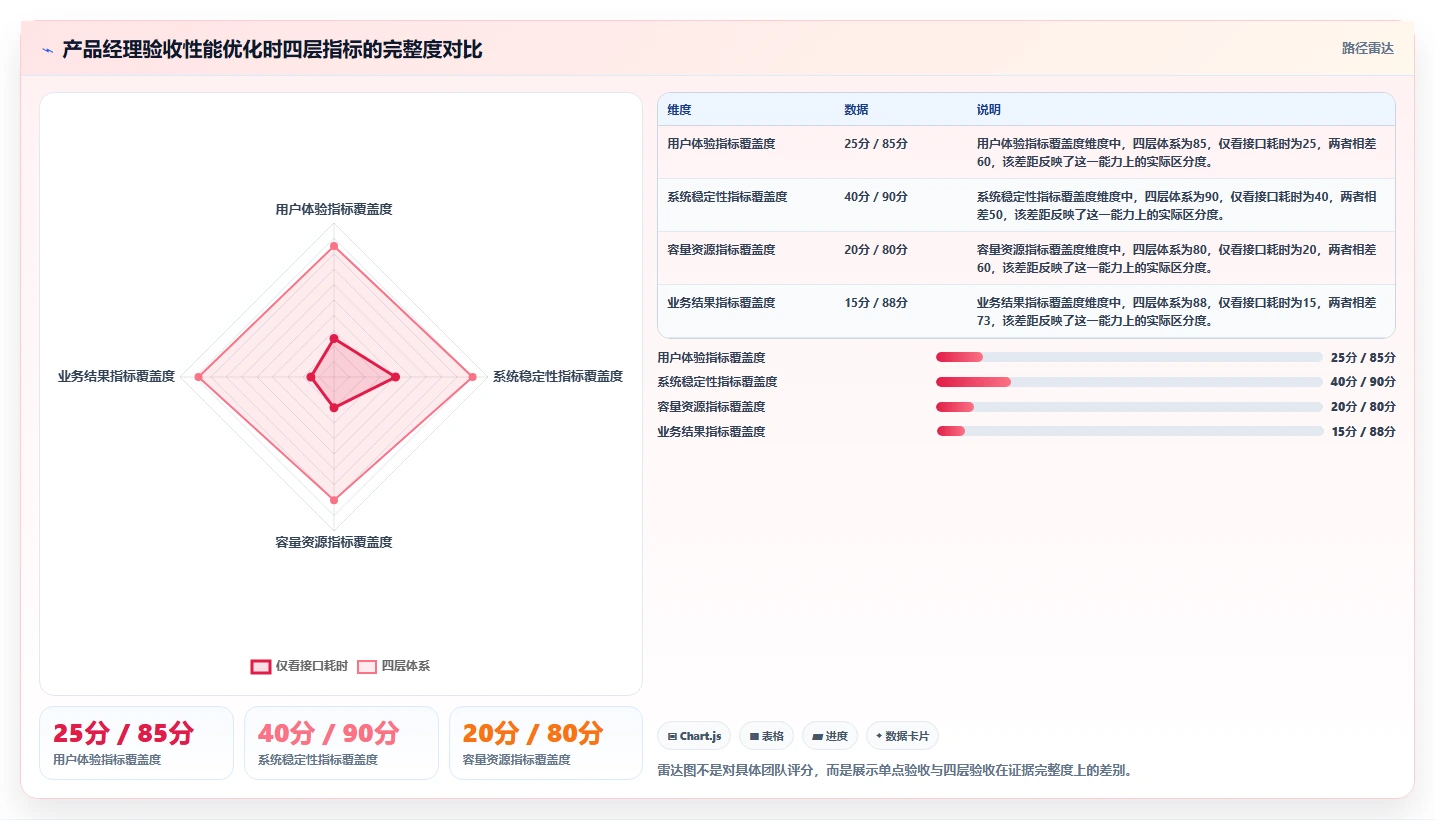Click the 数据卡片 chip

tap(902, 736)
